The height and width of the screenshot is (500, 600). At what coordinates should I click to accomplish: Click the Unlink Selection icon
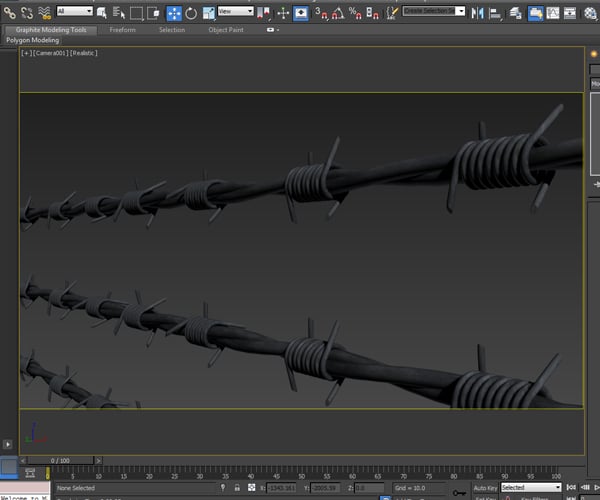(x=27, y=13)
